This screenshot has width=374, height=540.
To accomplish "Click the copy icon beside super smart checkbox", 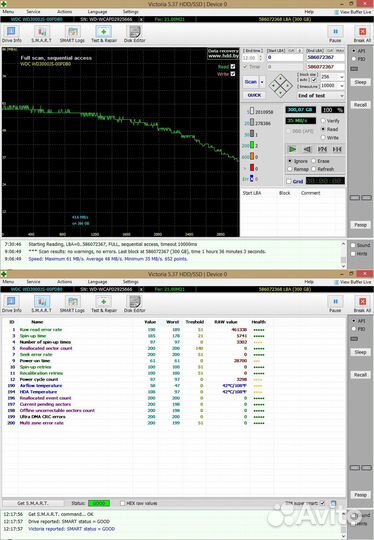I will pyautogui.click(x=333, y=503).
